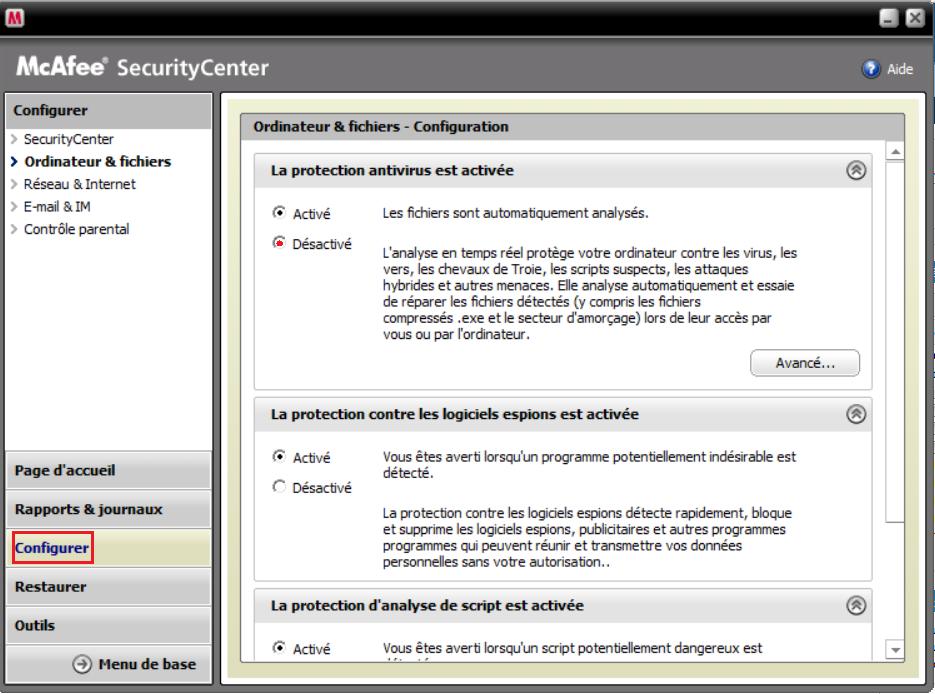Select Activé for antivirus protection
This screenshot has height=694, width=935.
[x=278, y=212]
